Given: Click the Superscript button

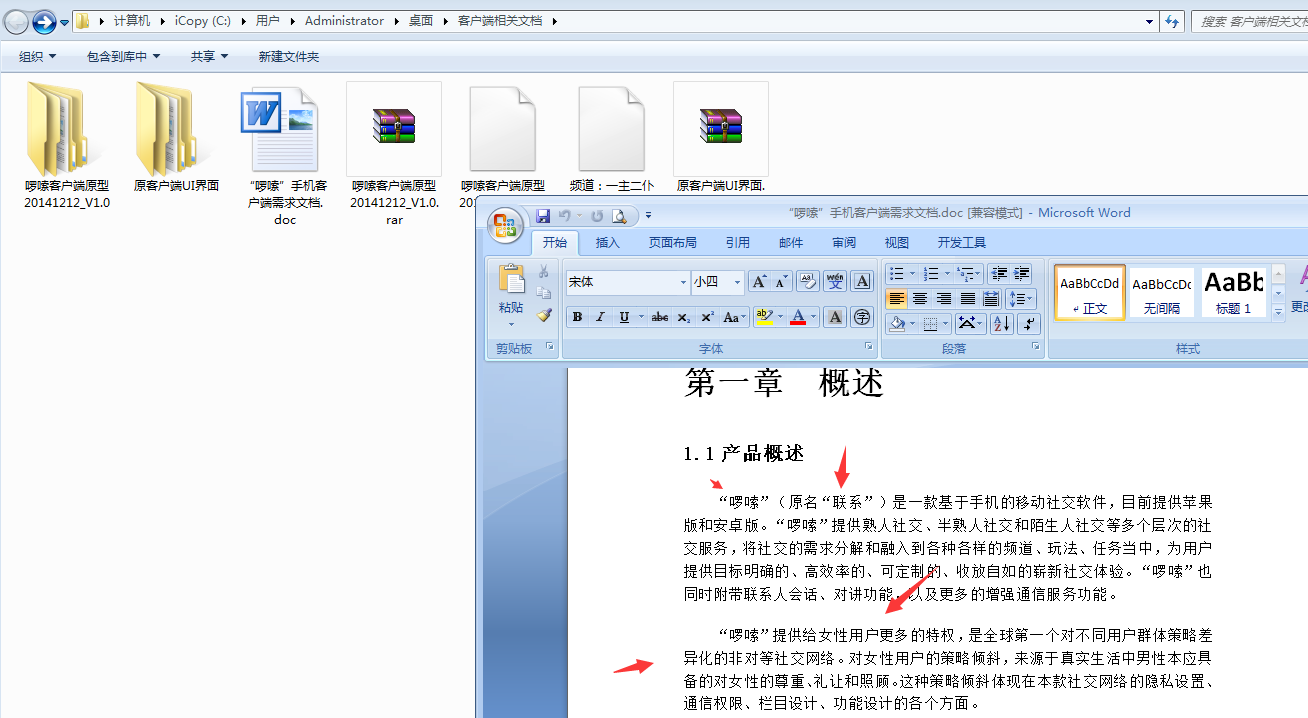Looking at the screenshot, I should point(706,317).
